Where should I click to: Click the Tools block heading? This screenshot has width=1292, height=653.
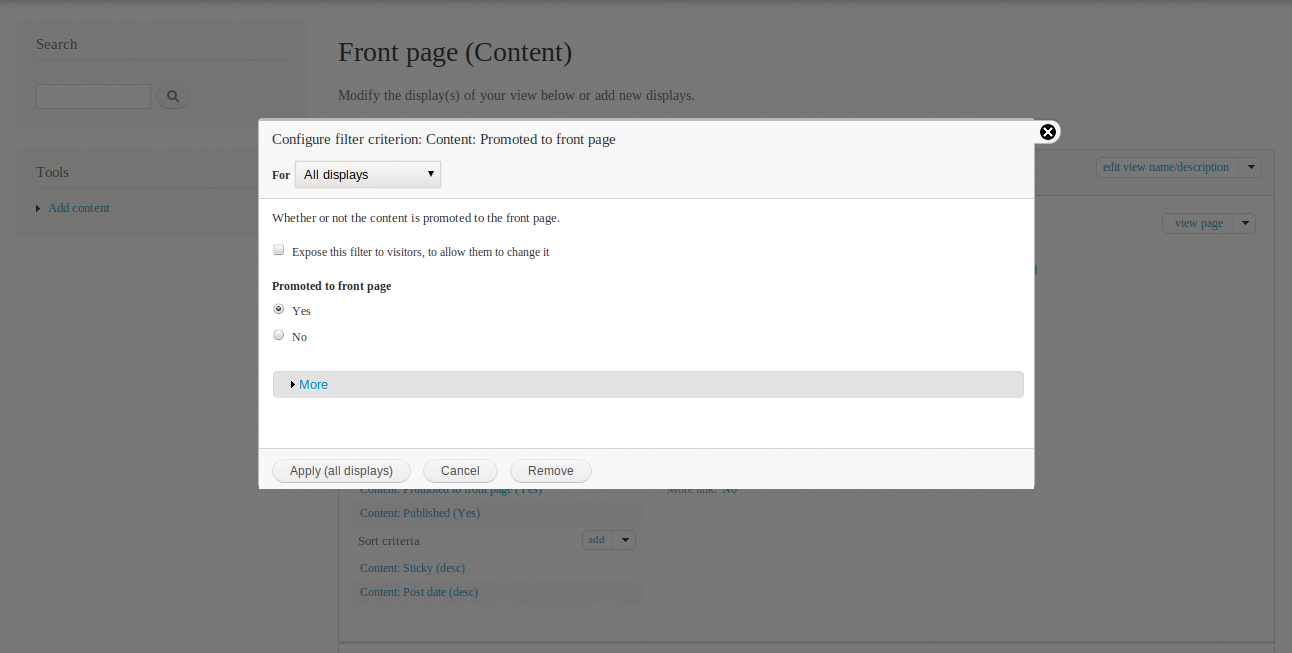(x=52, y=172)
